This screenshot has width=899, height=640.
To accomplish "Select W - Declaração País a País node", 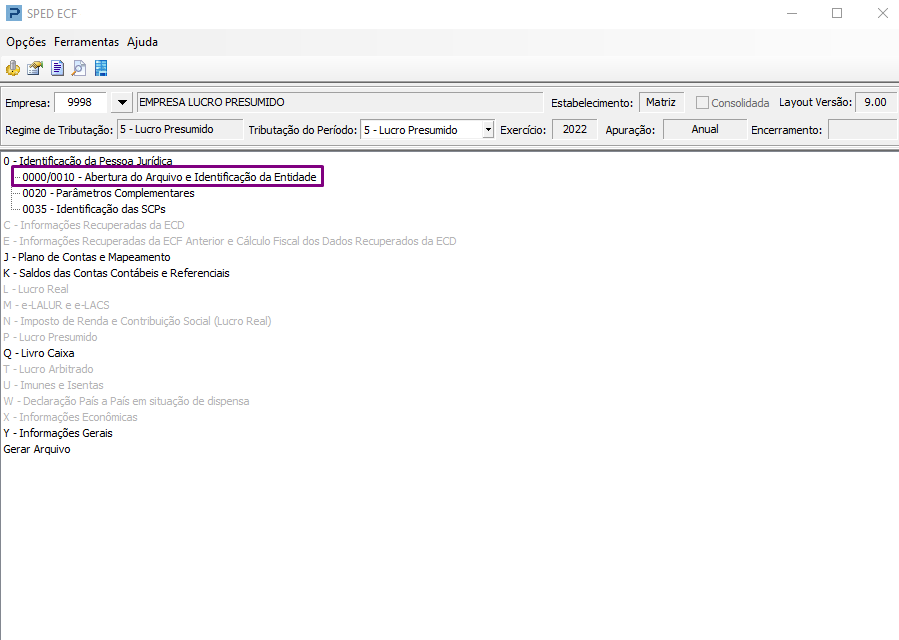I will pyautogui.click(x=126, y=402).
